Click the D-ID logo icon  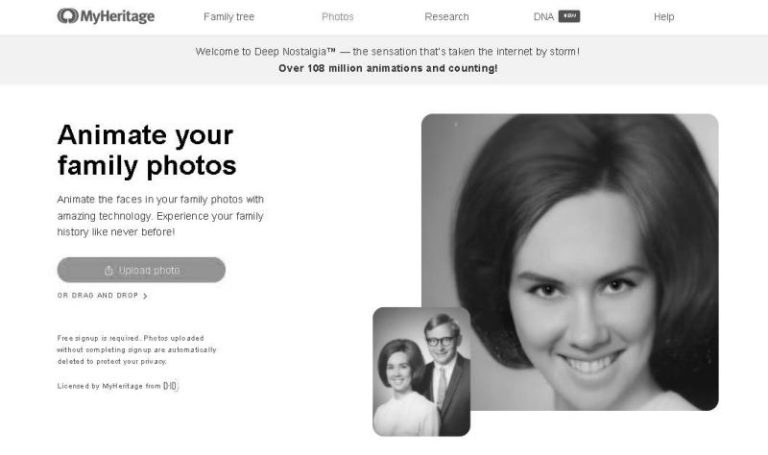coord(170,386)
